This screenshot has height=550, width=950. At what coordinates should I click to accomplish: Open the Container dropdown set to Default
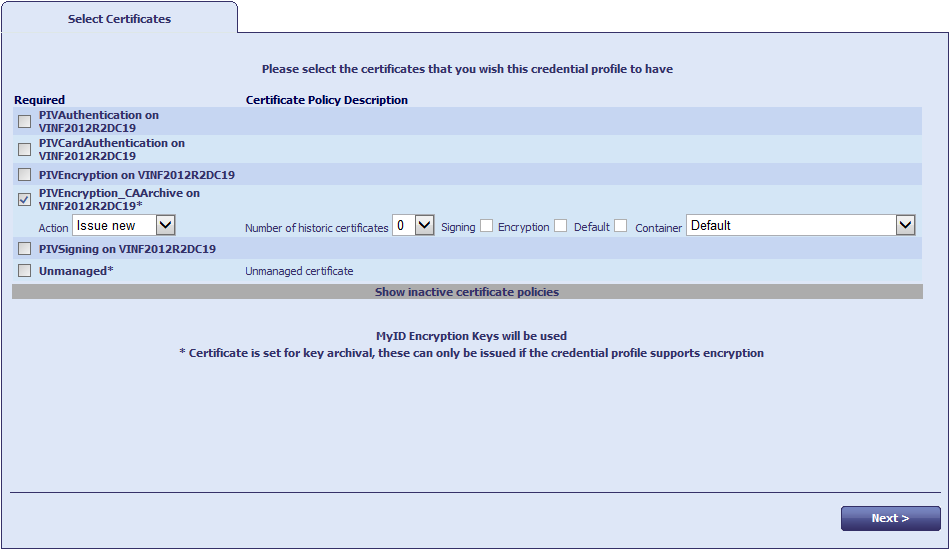[800, 226]
